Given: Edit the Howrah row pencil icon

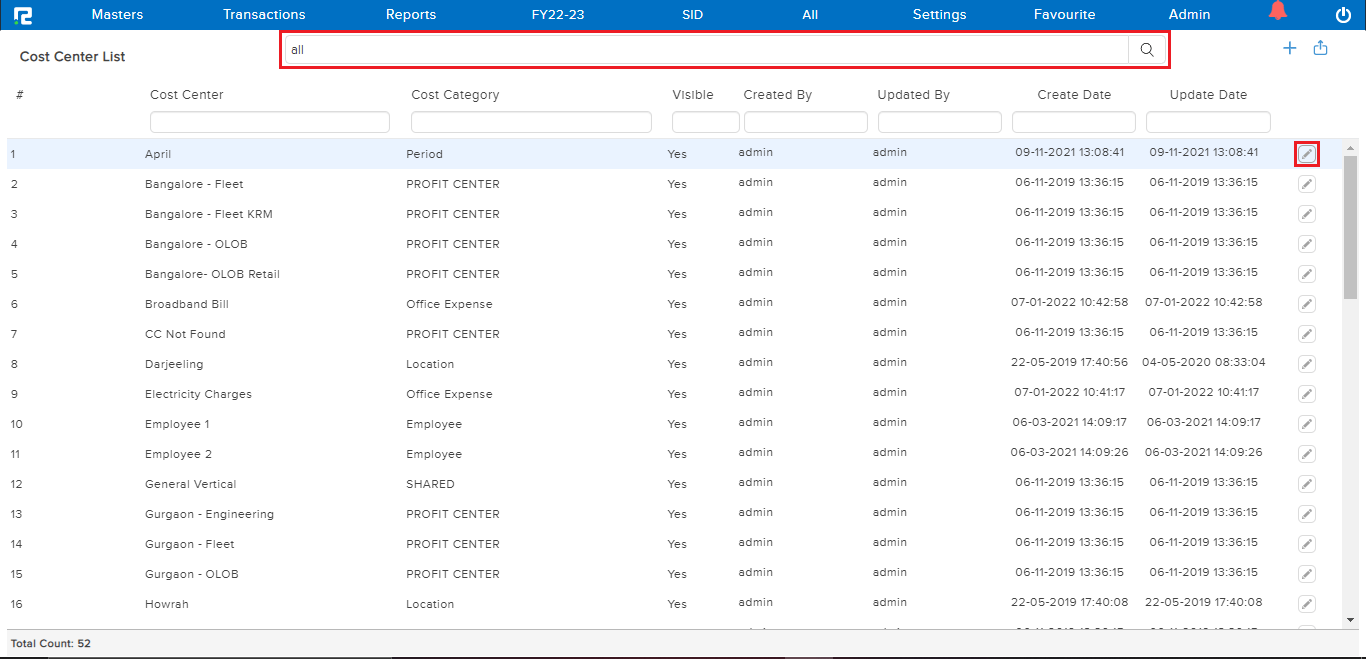Looking at the screenshot, I should pyautogui.click(x=1306, y=604).
